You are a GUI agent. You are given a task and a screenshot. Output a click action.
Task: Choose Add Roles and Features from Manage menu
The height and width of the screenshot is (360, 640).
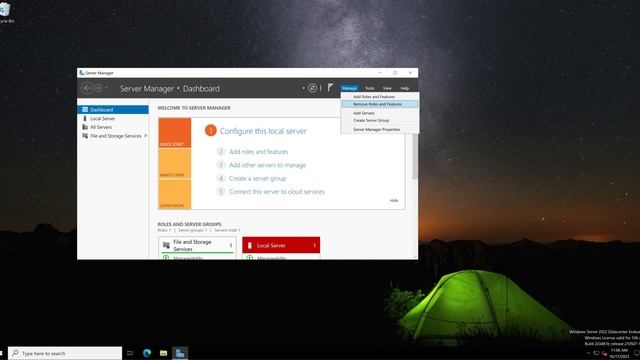(380, 97)
